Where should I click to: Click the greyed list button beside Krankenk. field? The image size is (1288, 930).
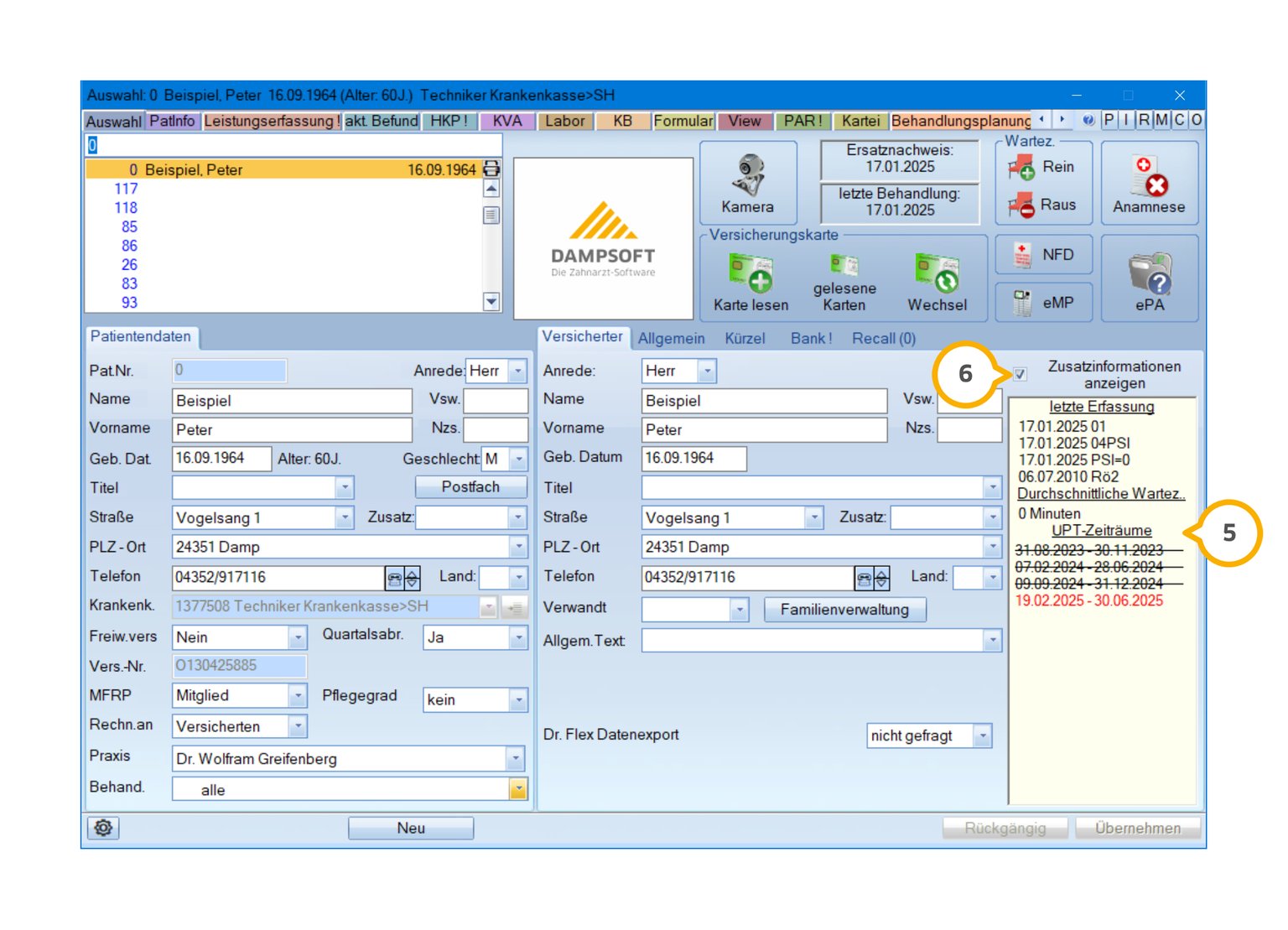click(x=514, y=607)
